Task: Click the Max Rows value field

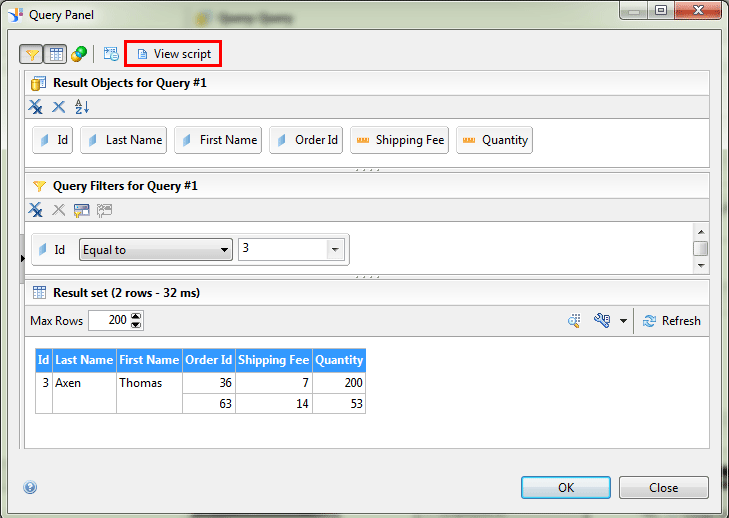Action: point(110,320)
